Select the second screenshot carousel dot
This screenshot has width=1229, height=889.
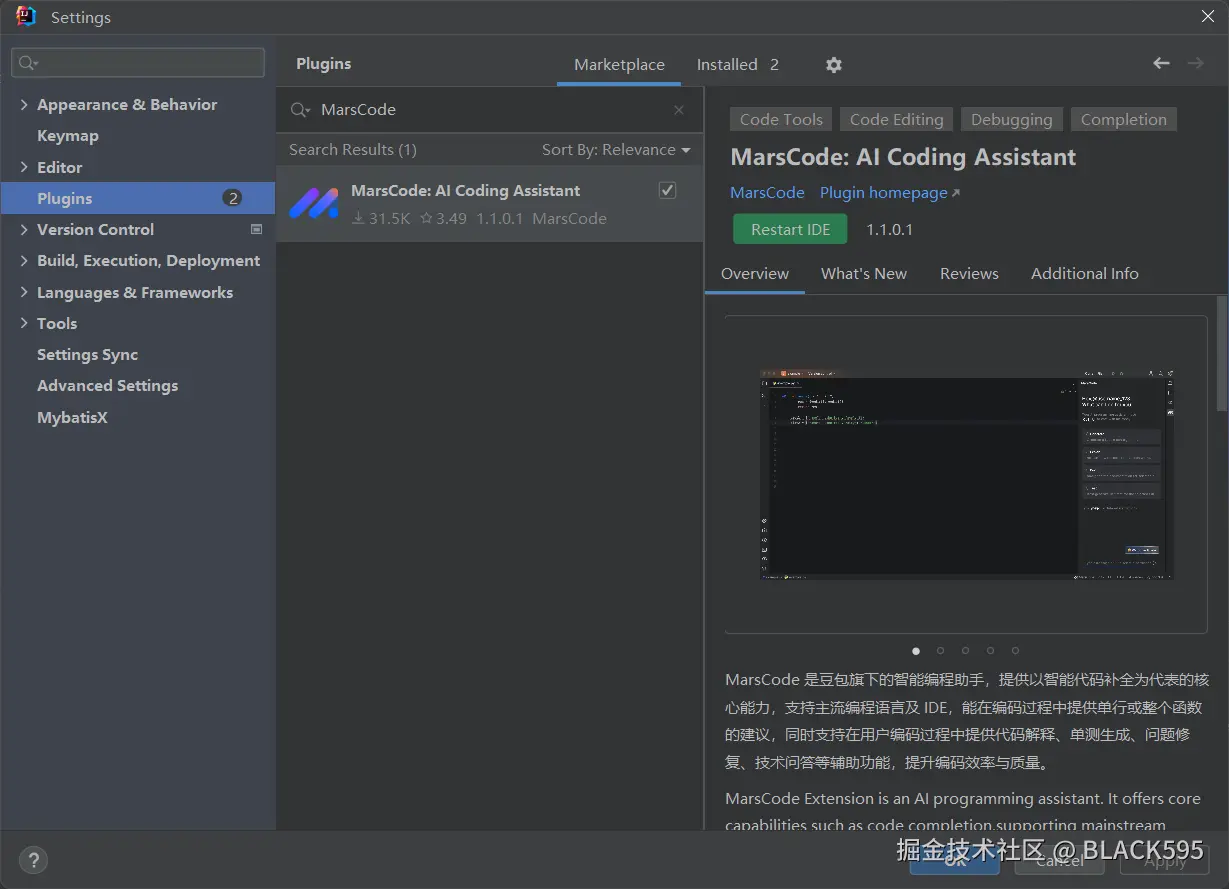coord(941,651)
